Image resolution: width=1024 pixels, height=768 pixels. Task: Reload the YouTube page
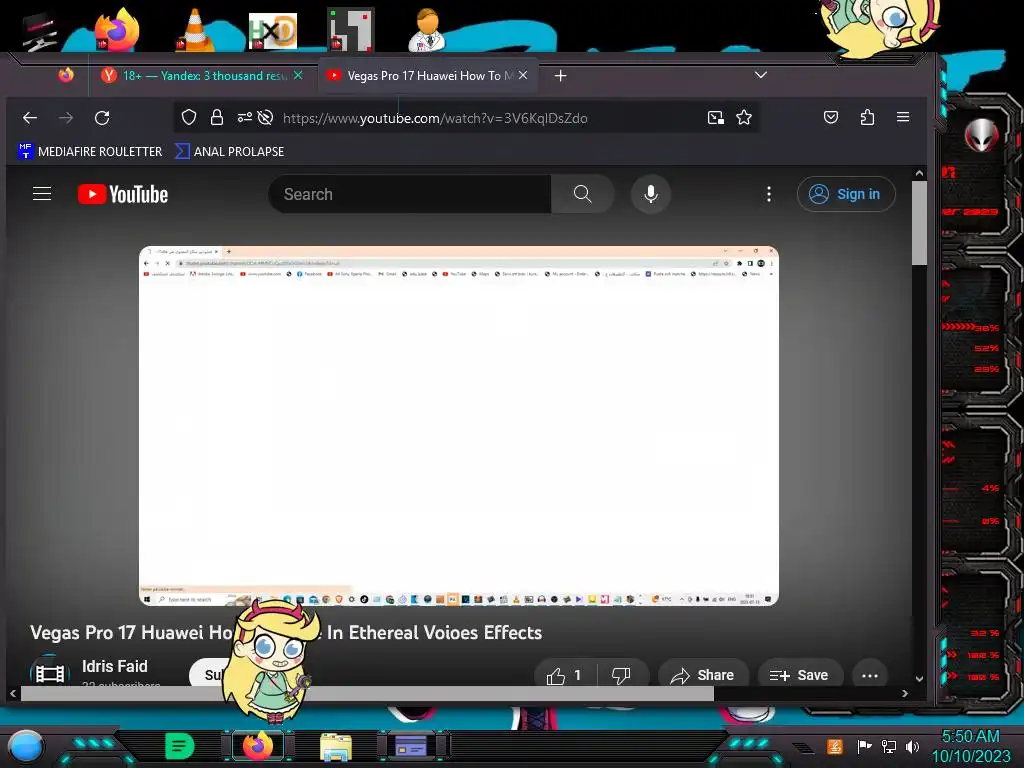pos(102,118)
